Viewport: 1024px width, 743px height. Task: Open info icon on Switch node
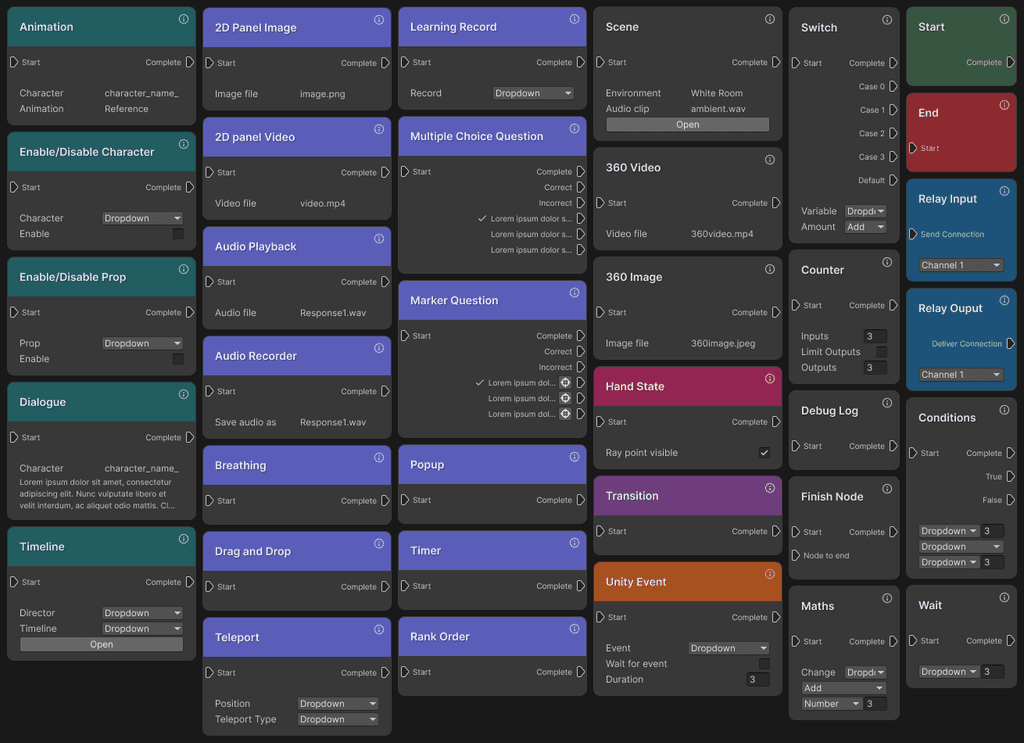coord(887,20)
